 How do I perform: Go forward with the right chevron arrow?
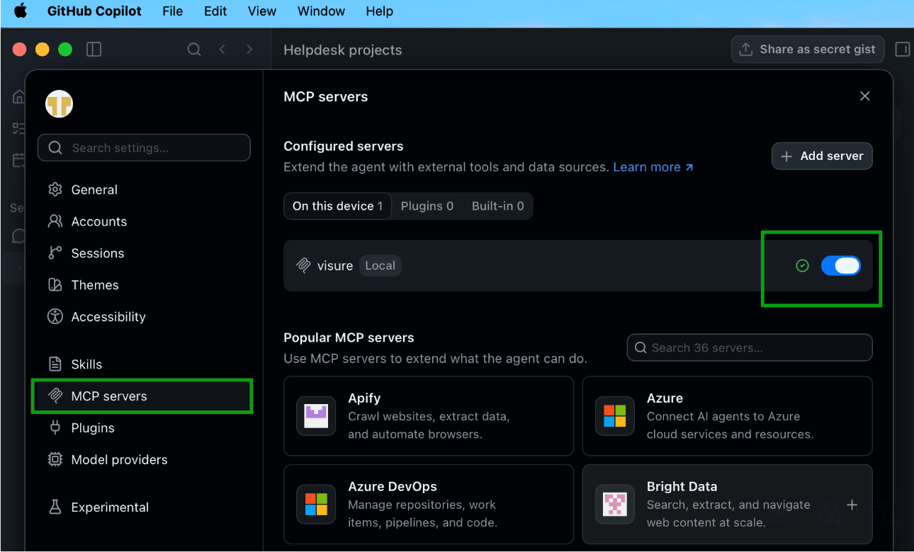pyautogui.click(x=249, y=50)
